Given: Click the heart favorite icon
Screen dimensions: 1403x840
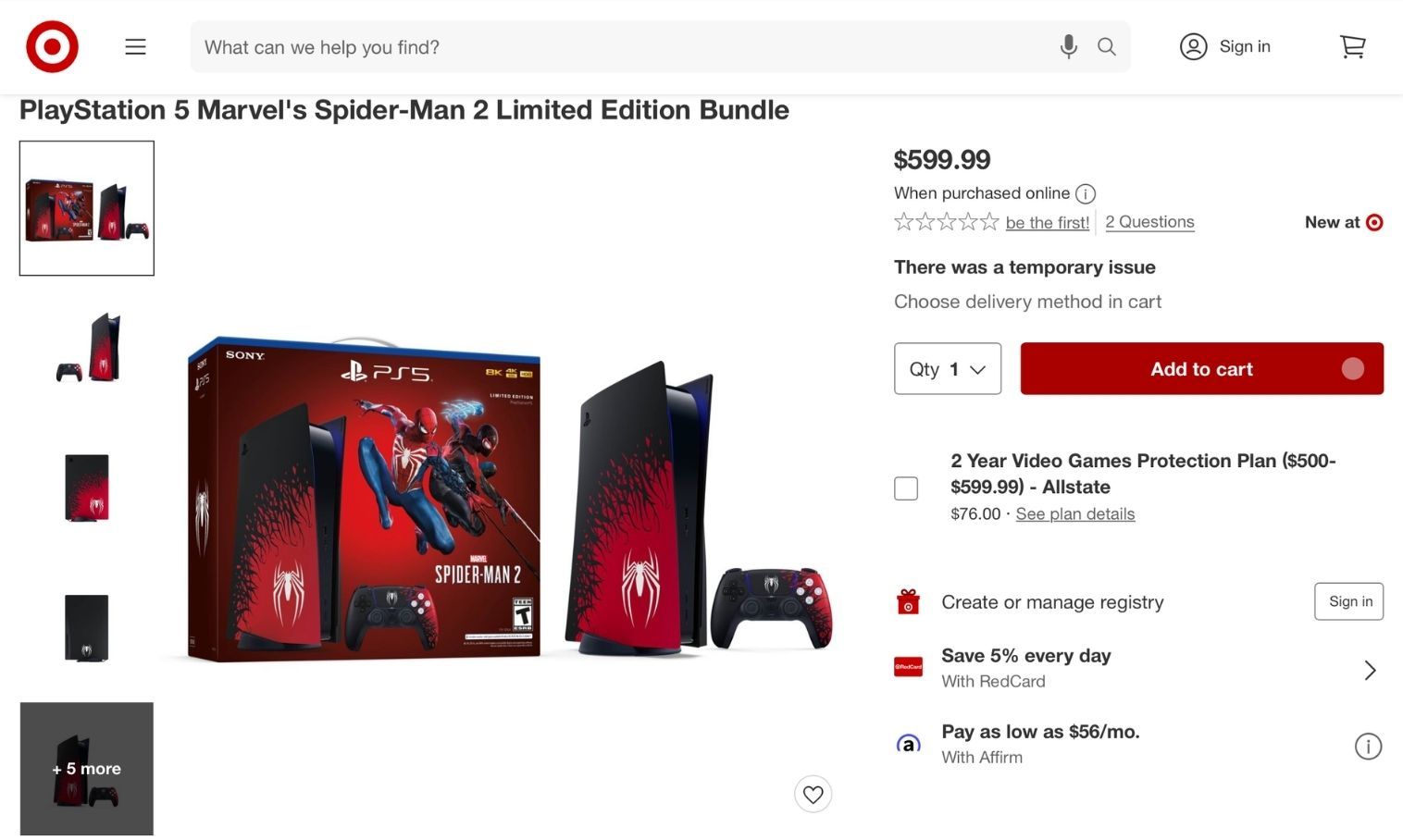Looking at the screenshot, I should [813, 794].
